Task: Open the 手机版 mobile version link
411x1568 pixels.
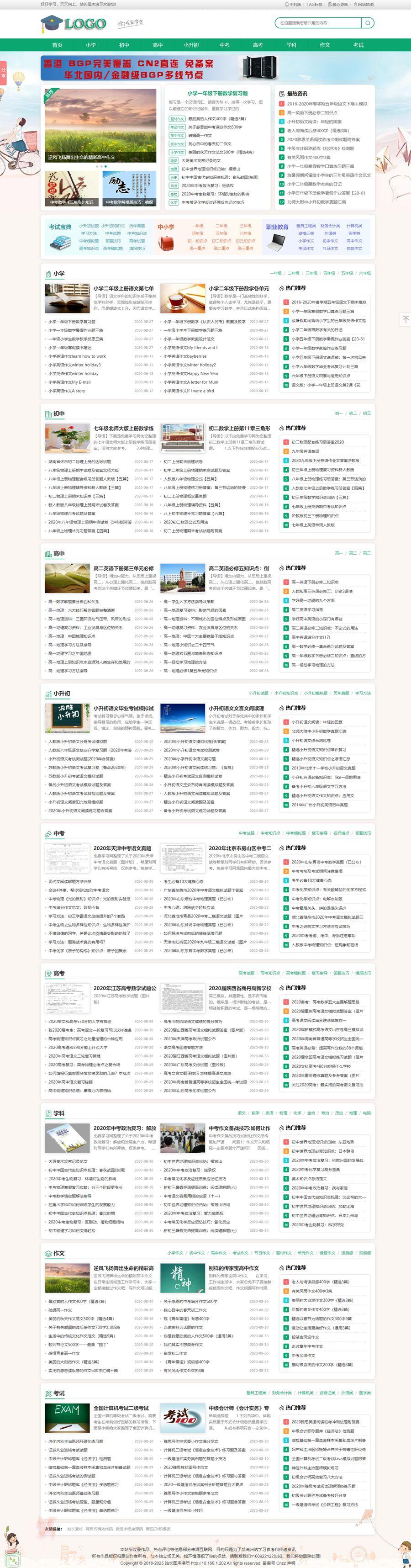Action: point(294,4)
